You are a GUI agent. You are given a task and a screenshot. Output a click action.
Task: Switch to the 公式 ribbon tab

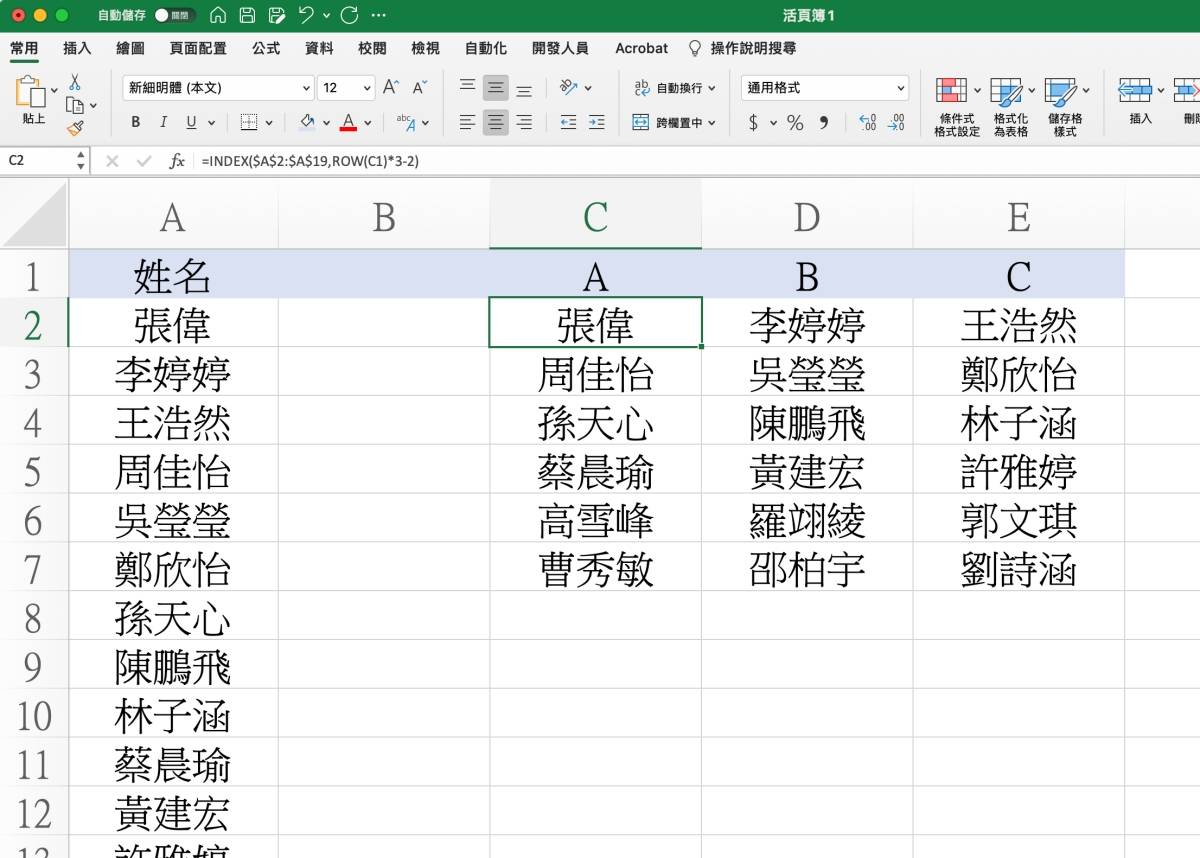pyautogui.click(x=265, y=47)
